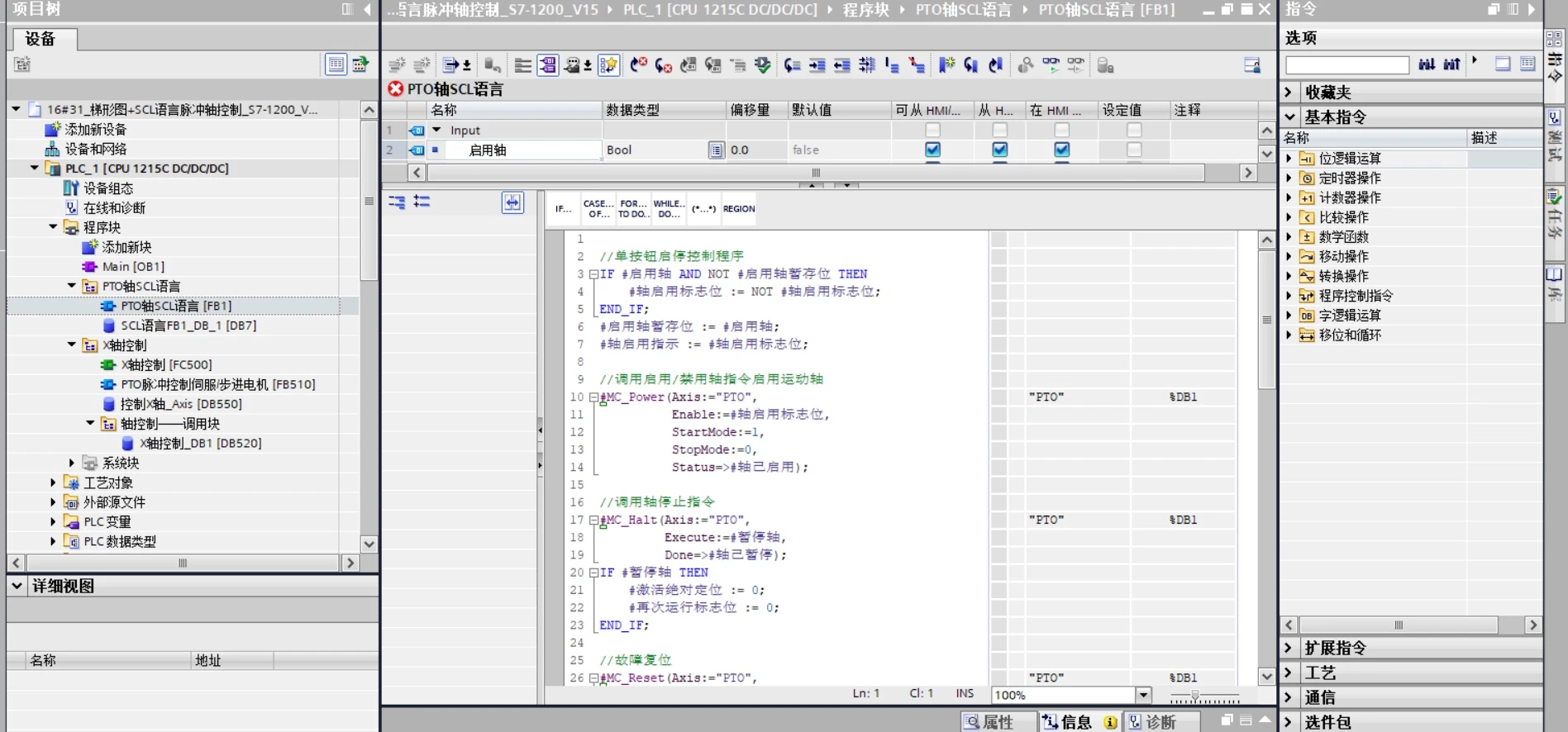
Task: Expand the 收藏夹 favorites section
Action: pyautogui.click(x=1289, y=92)
